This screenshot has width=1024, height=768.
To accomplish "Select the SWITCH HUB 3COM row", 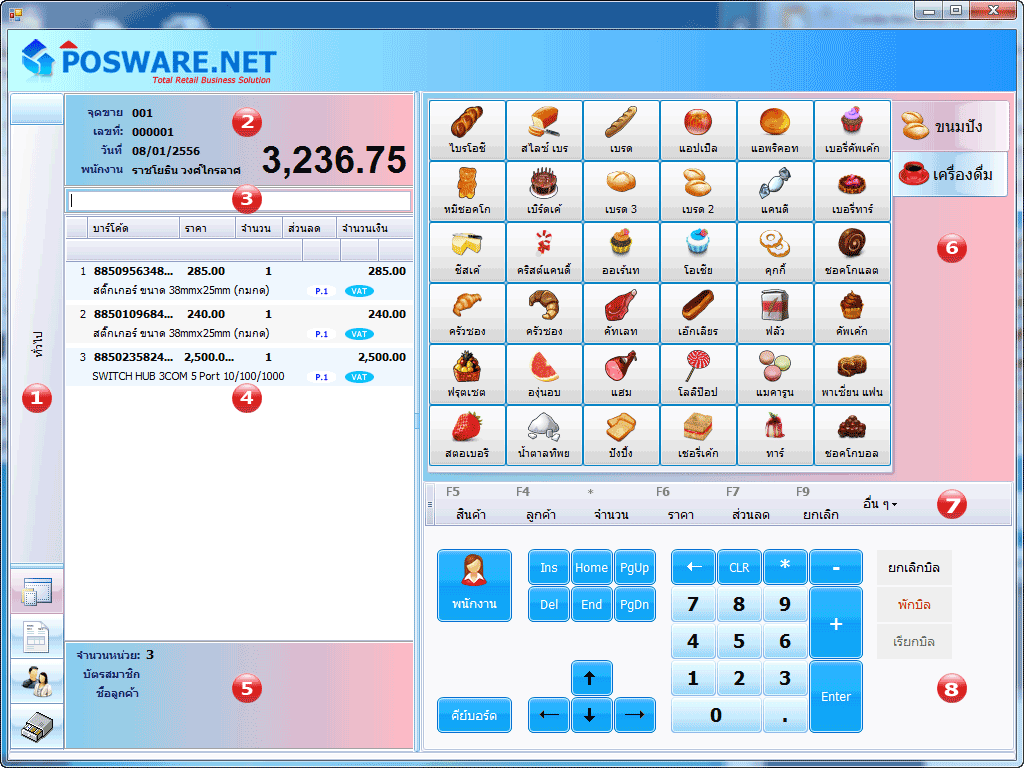I will pos(240,366).
